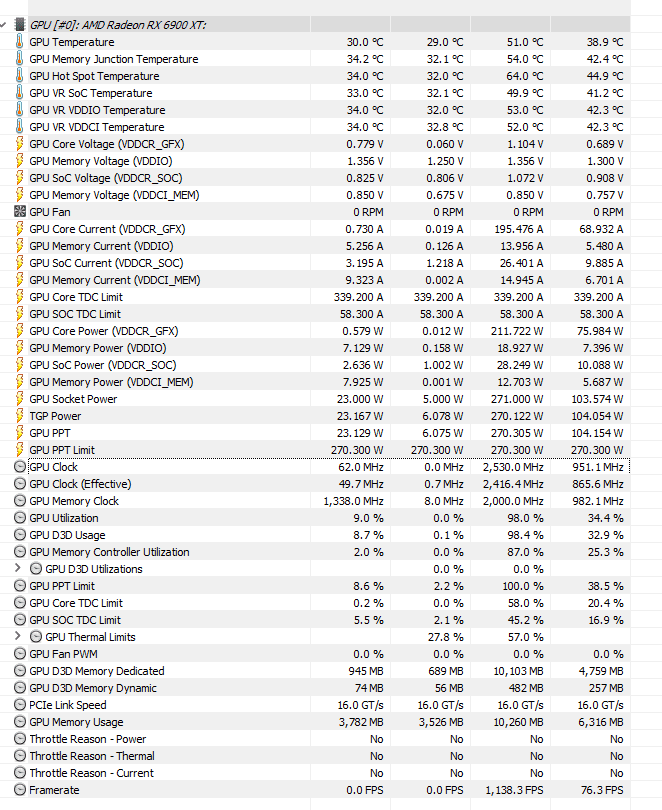Click clock icon beside GPU Clock (Effective)
The width and height of the screenshot is (662, 810).
20,484
